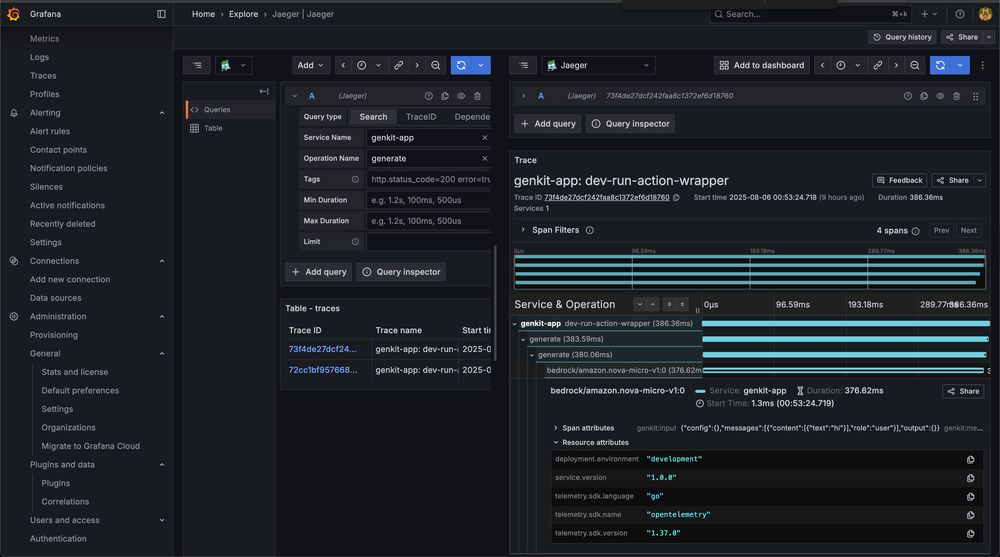
Task: Open the Add dropdown in the left pane
Action: [x=310, y=65]
